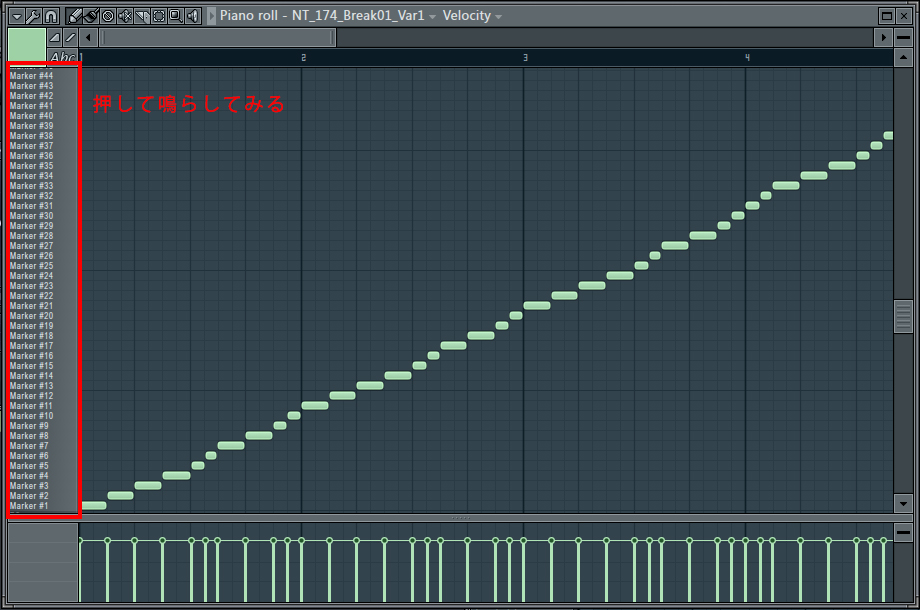Click the Marker #5 key
This screenshot has width=920, height=610.
click(x=43, y=466)
